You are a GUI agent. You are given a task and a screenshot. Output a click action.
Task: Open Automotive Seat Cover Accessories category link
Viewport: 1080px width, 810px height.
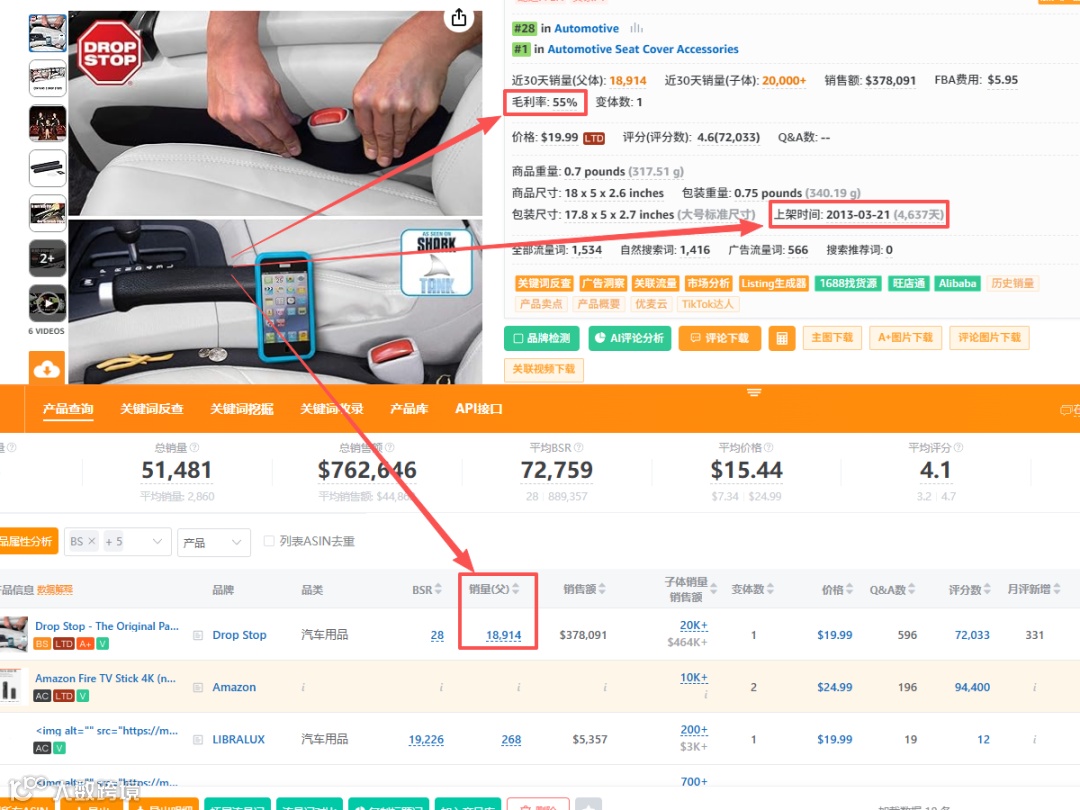[643, 50]
